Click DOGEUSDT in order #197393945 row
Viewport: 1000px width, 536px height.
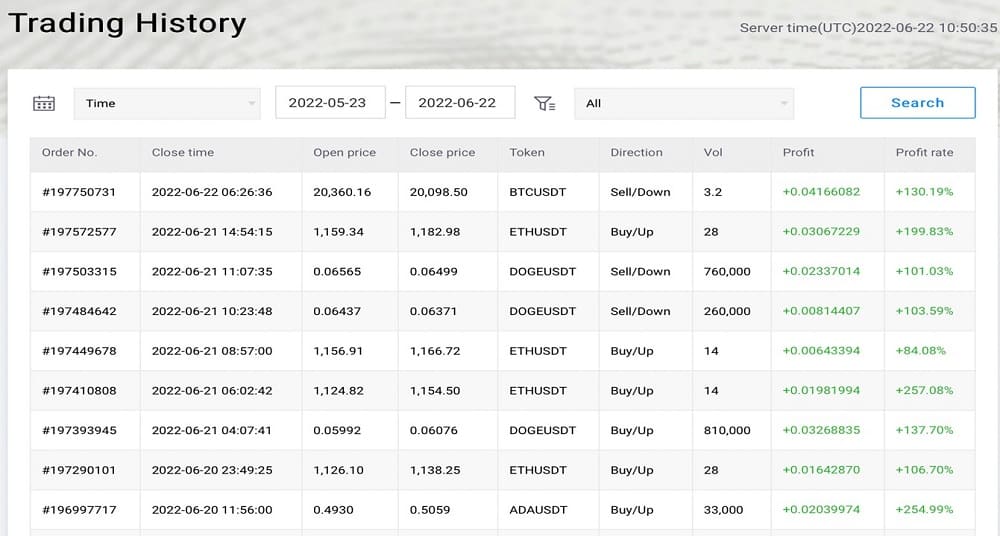[543, 430]
